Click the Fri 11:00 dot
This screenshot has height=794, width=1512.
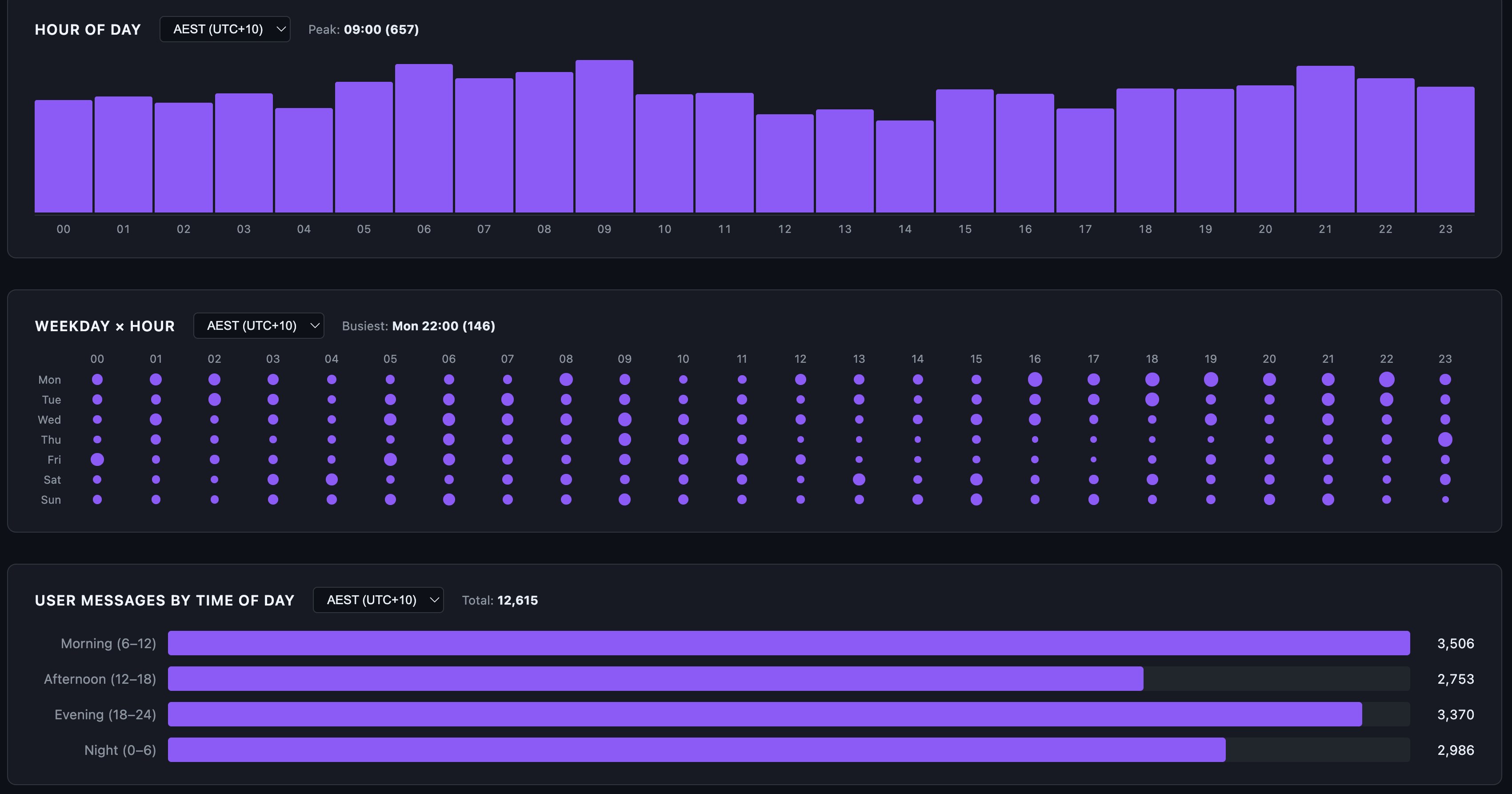click(742, 459)
